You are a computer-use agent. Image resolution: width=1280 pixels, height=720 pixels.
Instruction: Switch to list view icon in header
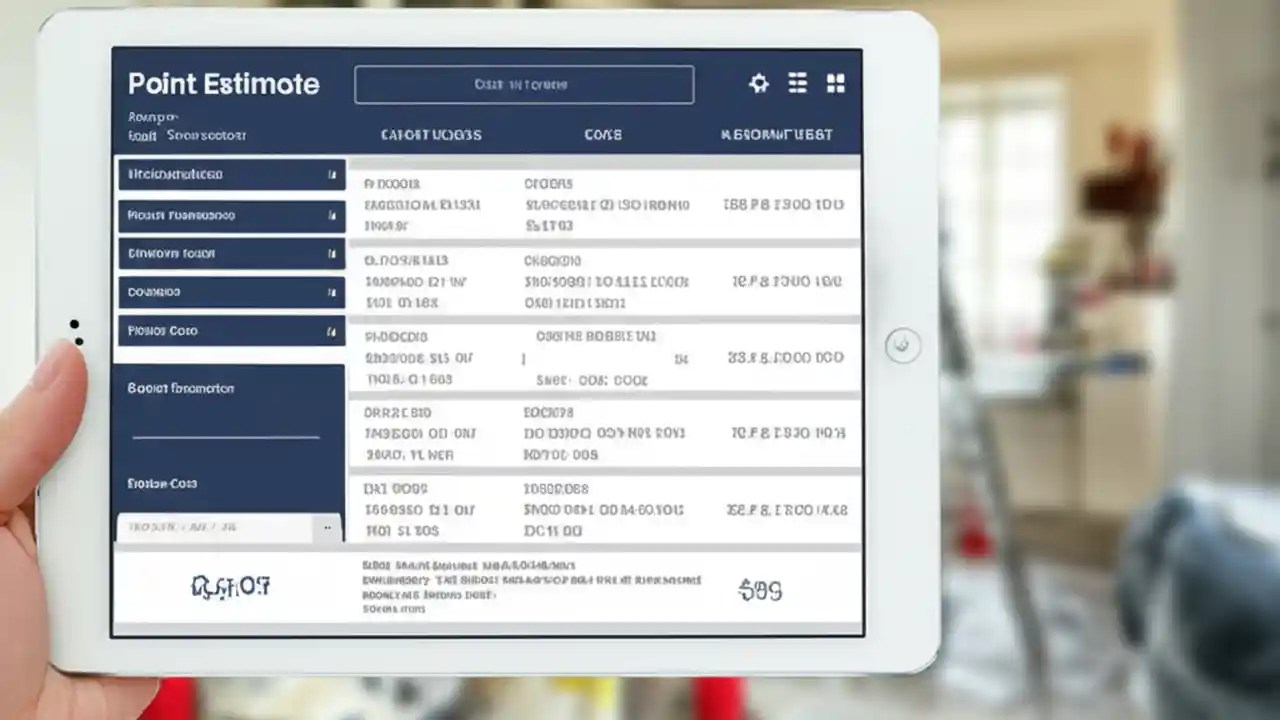click(797, 84)
